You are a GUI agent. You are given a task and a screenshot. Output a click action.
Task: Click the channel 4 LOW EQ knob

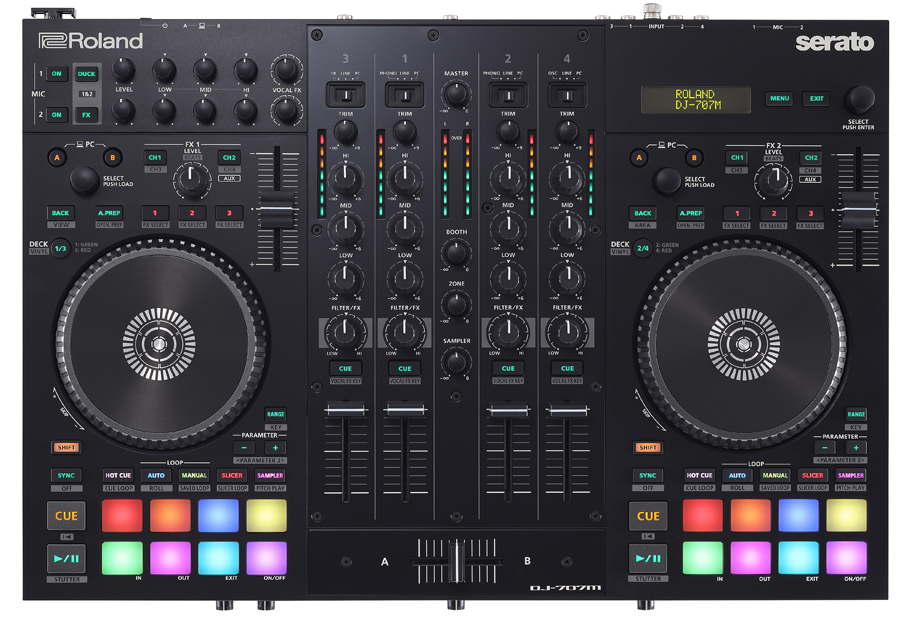(568, 277)
